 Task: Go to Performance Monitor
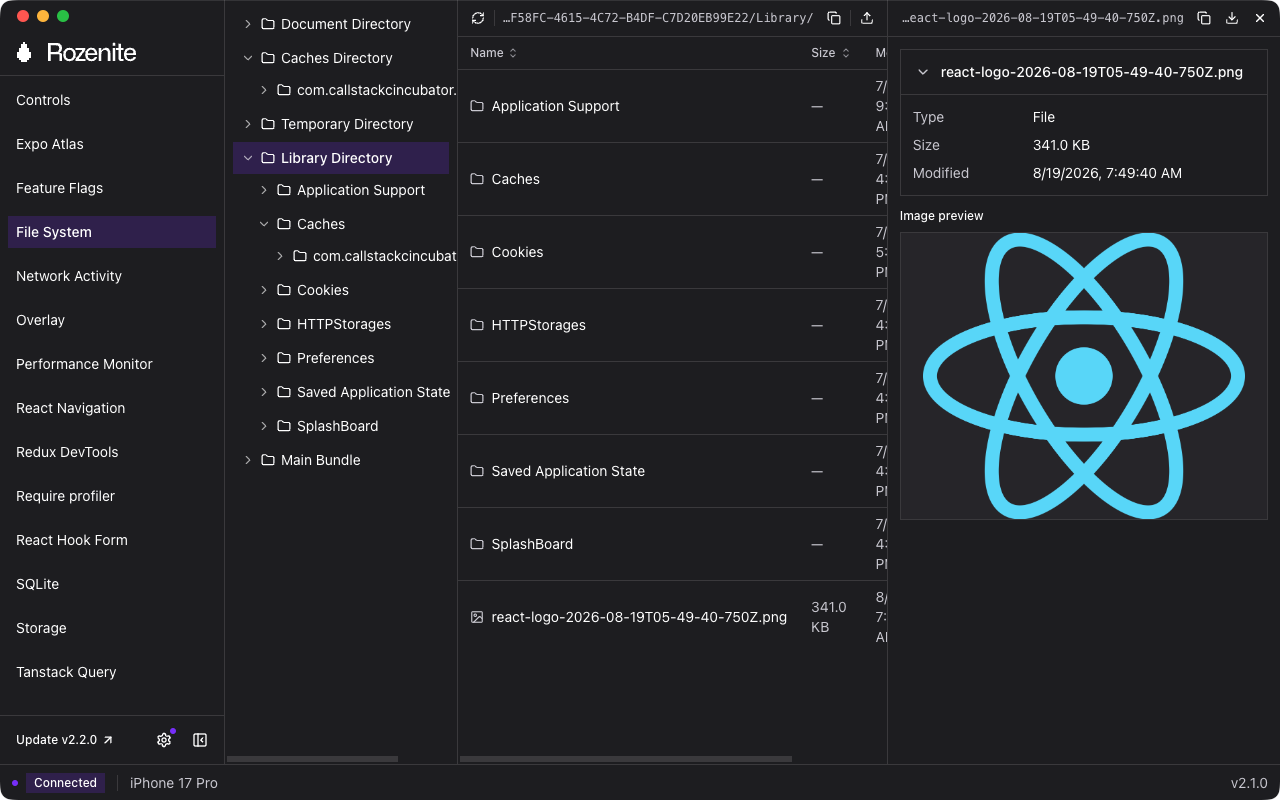pyautogui.click(x=112, y=364)
